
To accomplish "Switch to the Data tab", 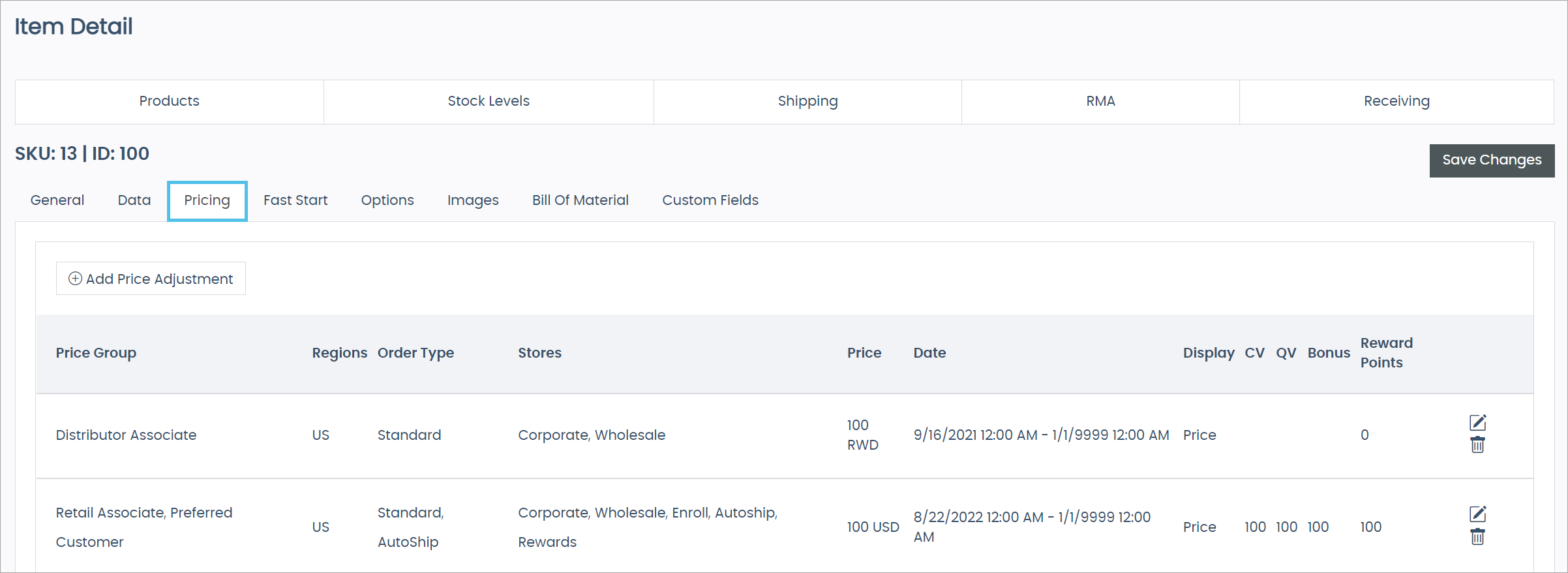I will [x=134, y=200].
